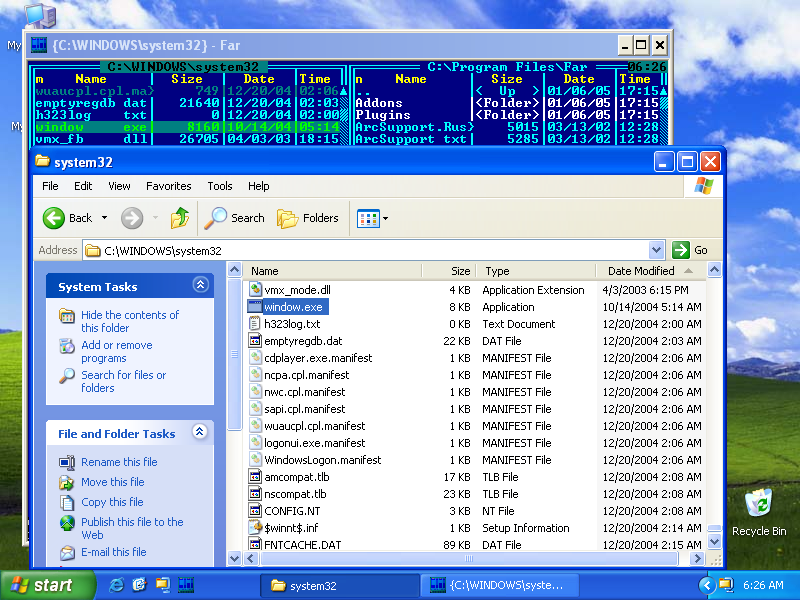
Task: Sort by the Type column header
Action: pos(536,271)
